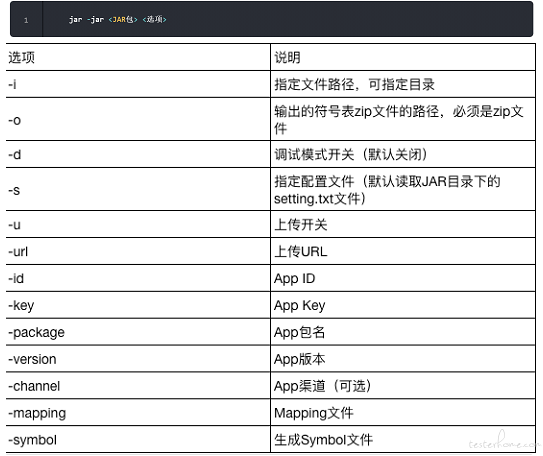This screenshot has width=543, height=456.
Task: Click the "生成Symbol文件" description cell
Action: click(x=403, y=439)
